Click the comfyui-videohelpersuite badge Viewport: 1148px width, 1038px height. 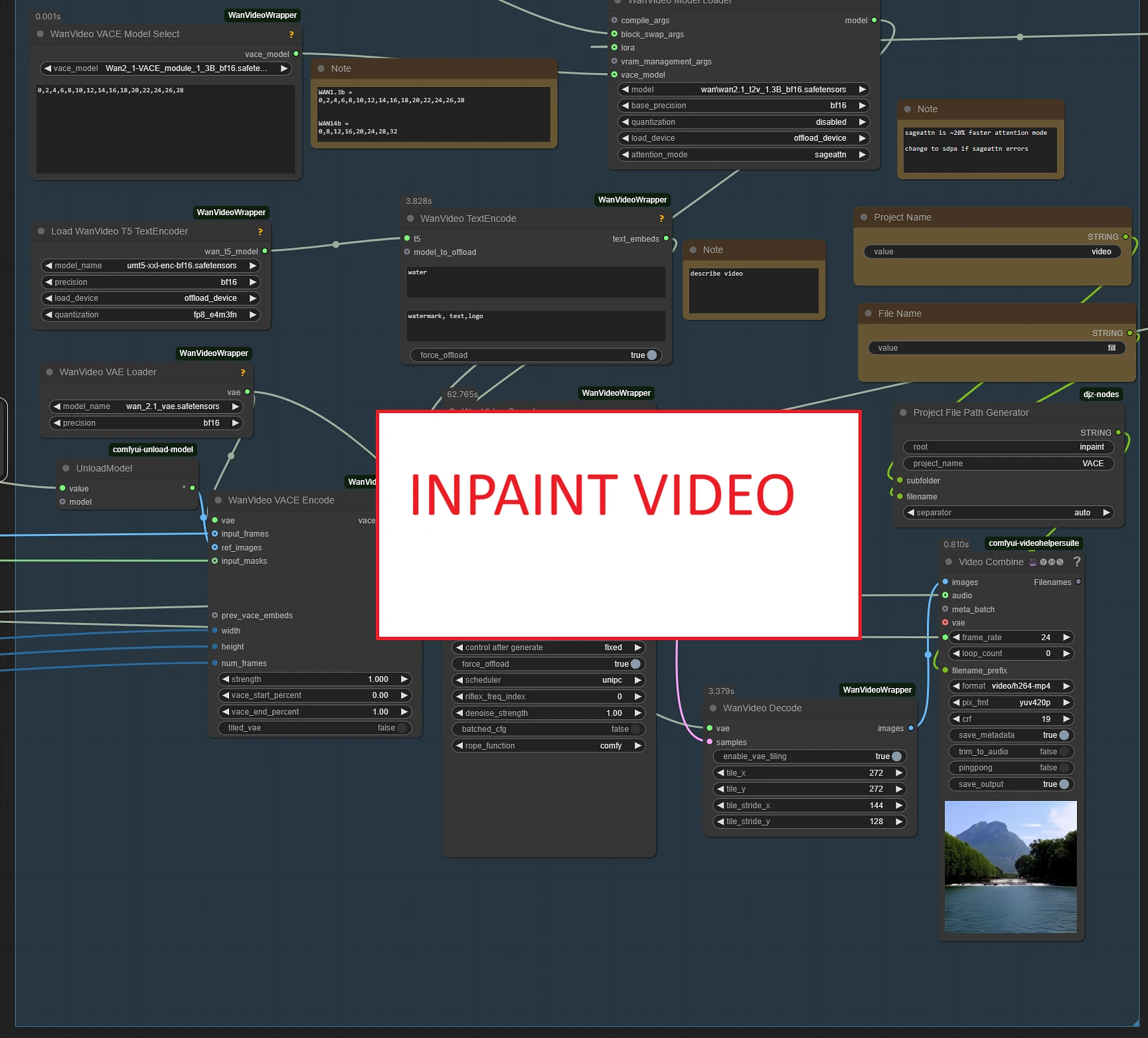pyautogui.click(x=1033, y=543)
